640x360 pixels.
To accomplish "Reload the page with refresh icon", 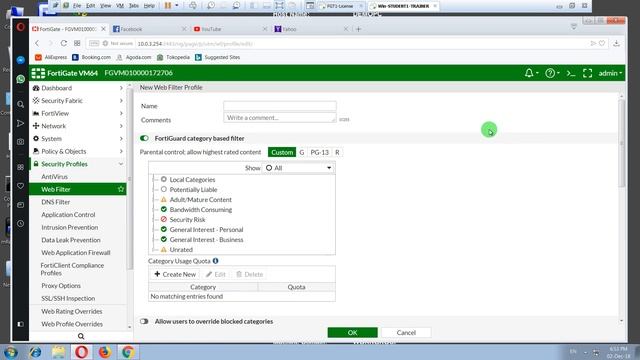I will [x=64, y=43].
